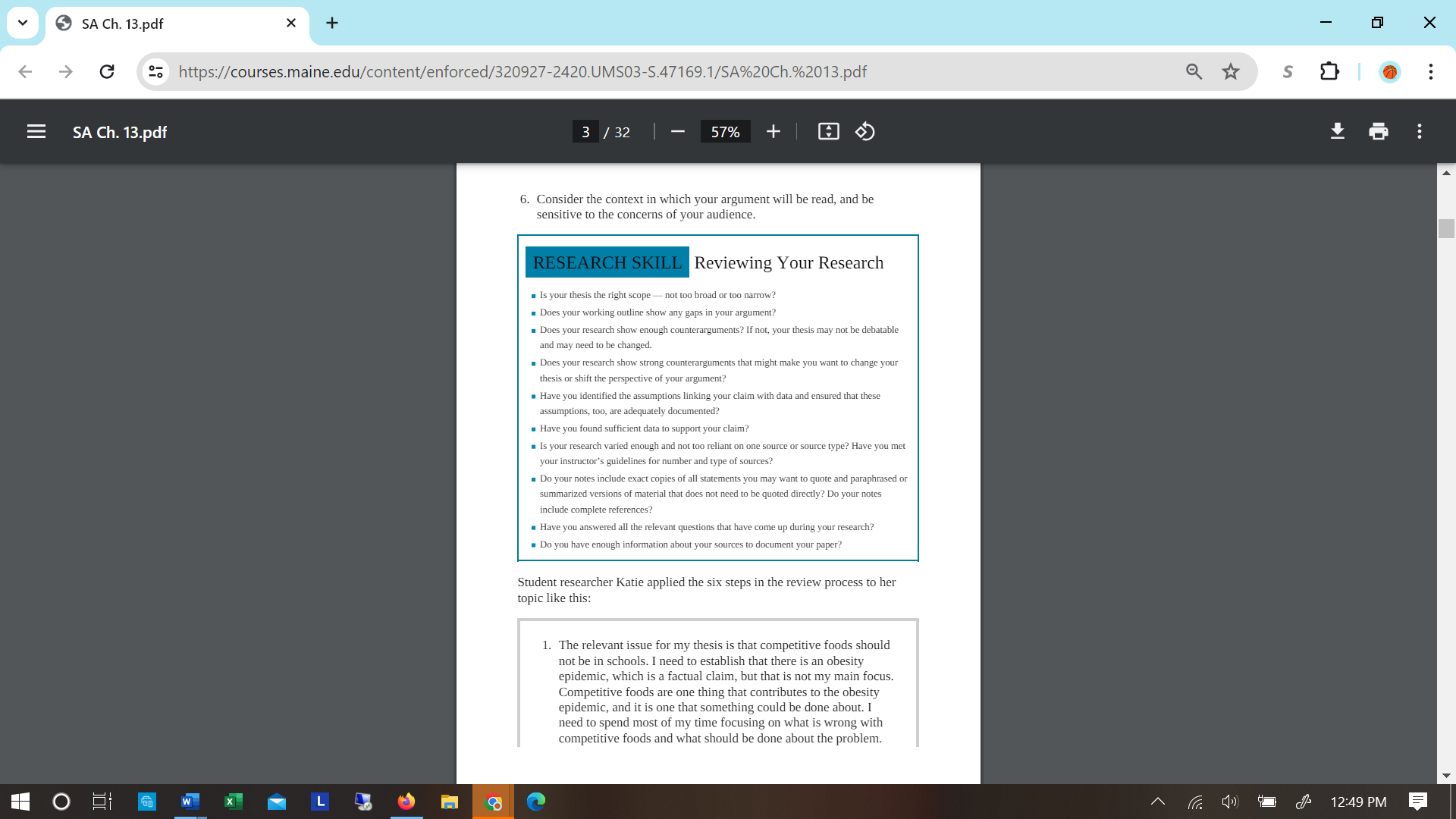Select the SA Ch. 13.pdf tab
This screenshot has width=1456, height=819.
174,24
